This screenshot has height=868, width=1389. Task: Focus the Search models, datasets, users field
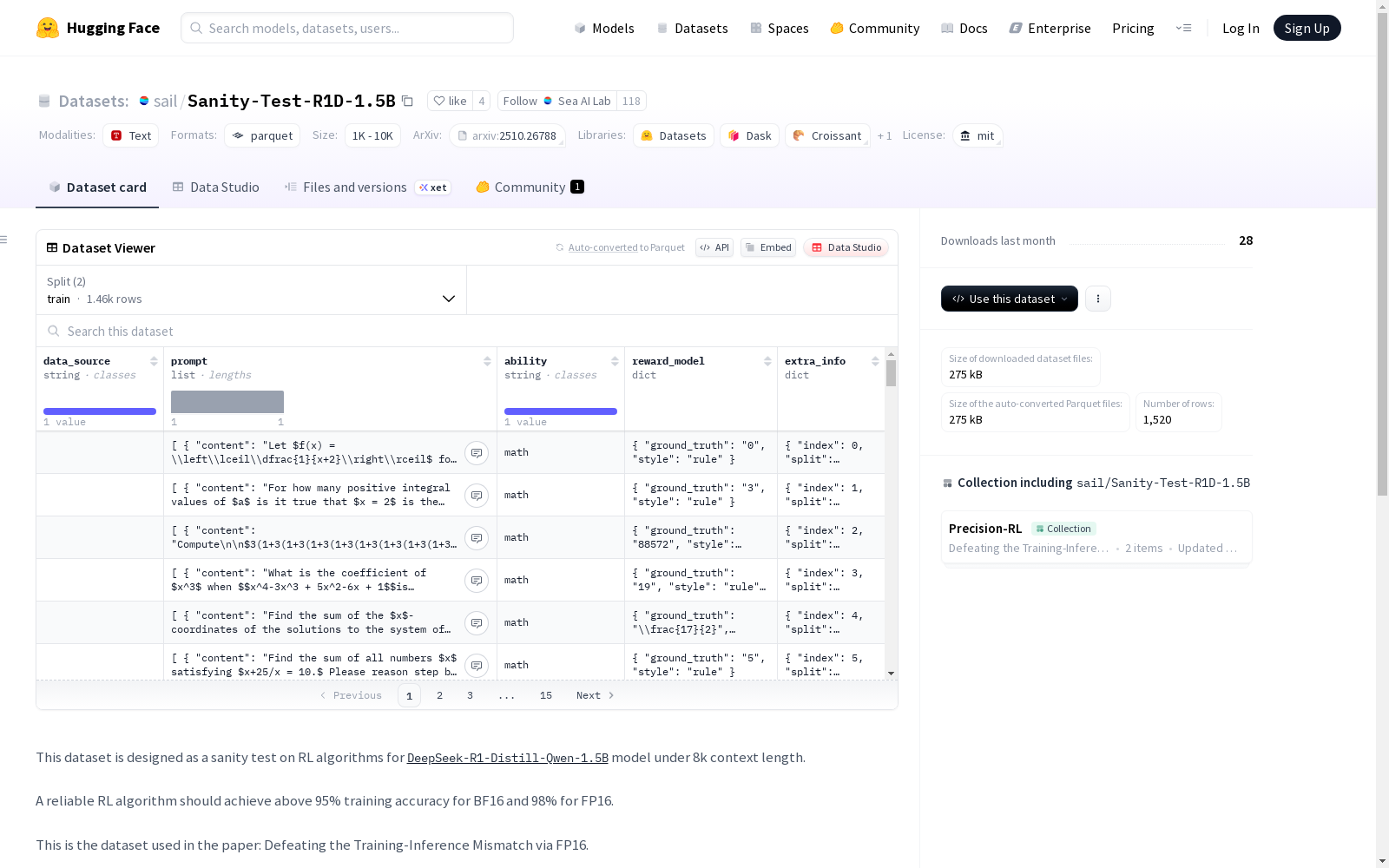coord(347,28)
